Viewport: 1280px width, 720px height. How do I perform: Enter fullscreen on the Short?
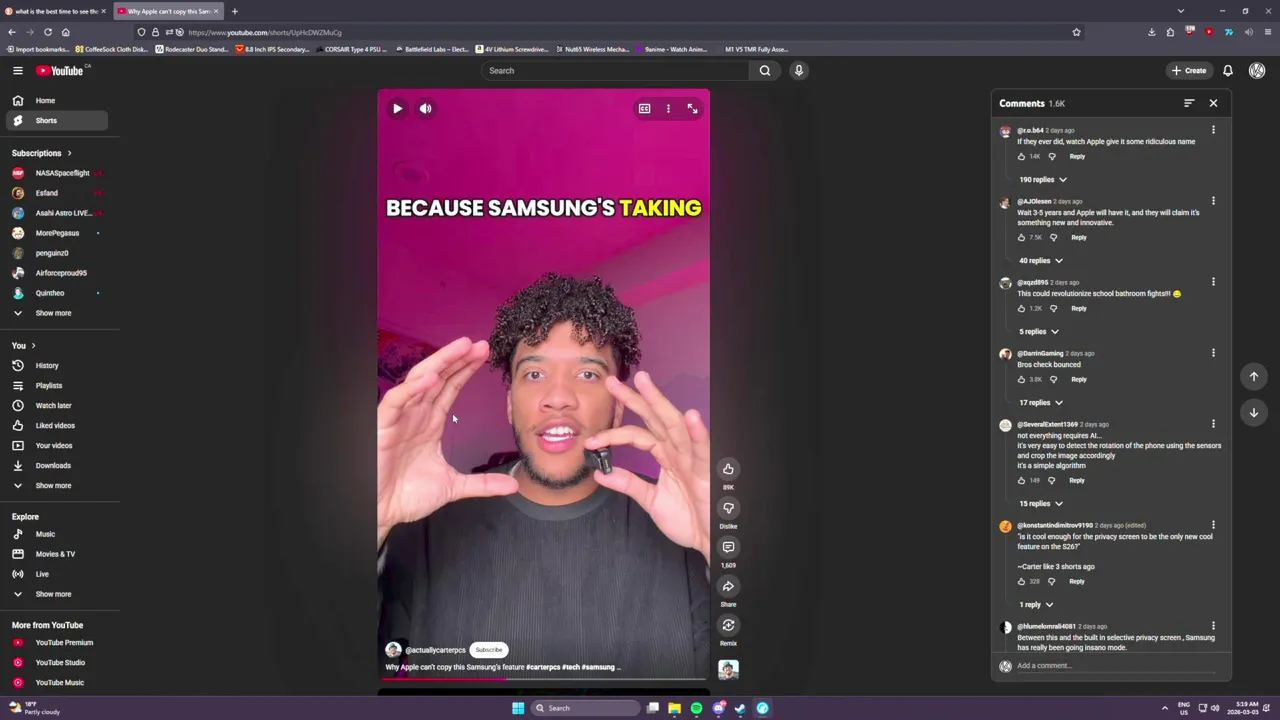(692, 108)
